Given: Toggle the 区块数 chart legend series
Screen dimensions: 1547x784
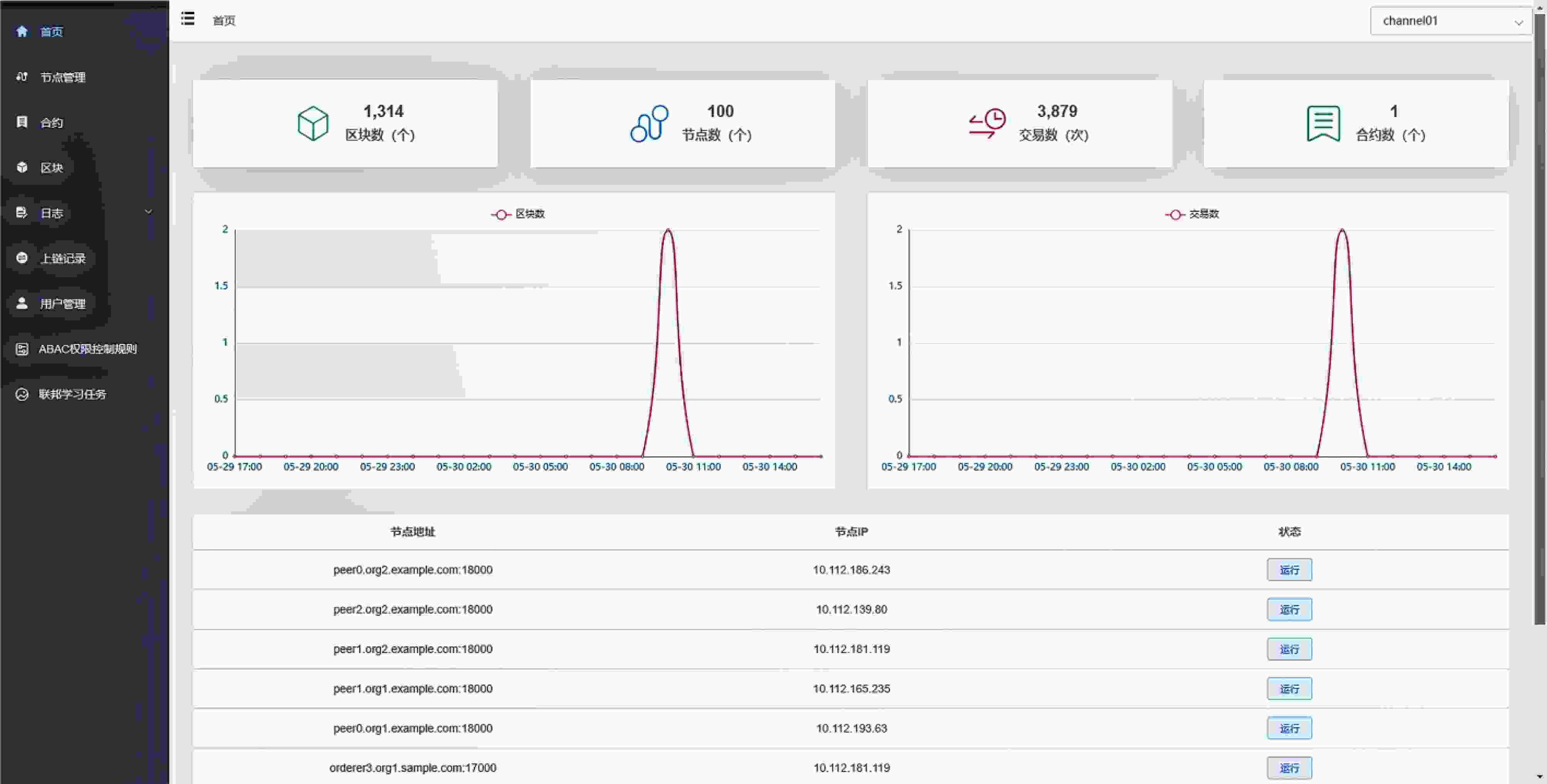Looking at the screenshot, I should 518,214.
